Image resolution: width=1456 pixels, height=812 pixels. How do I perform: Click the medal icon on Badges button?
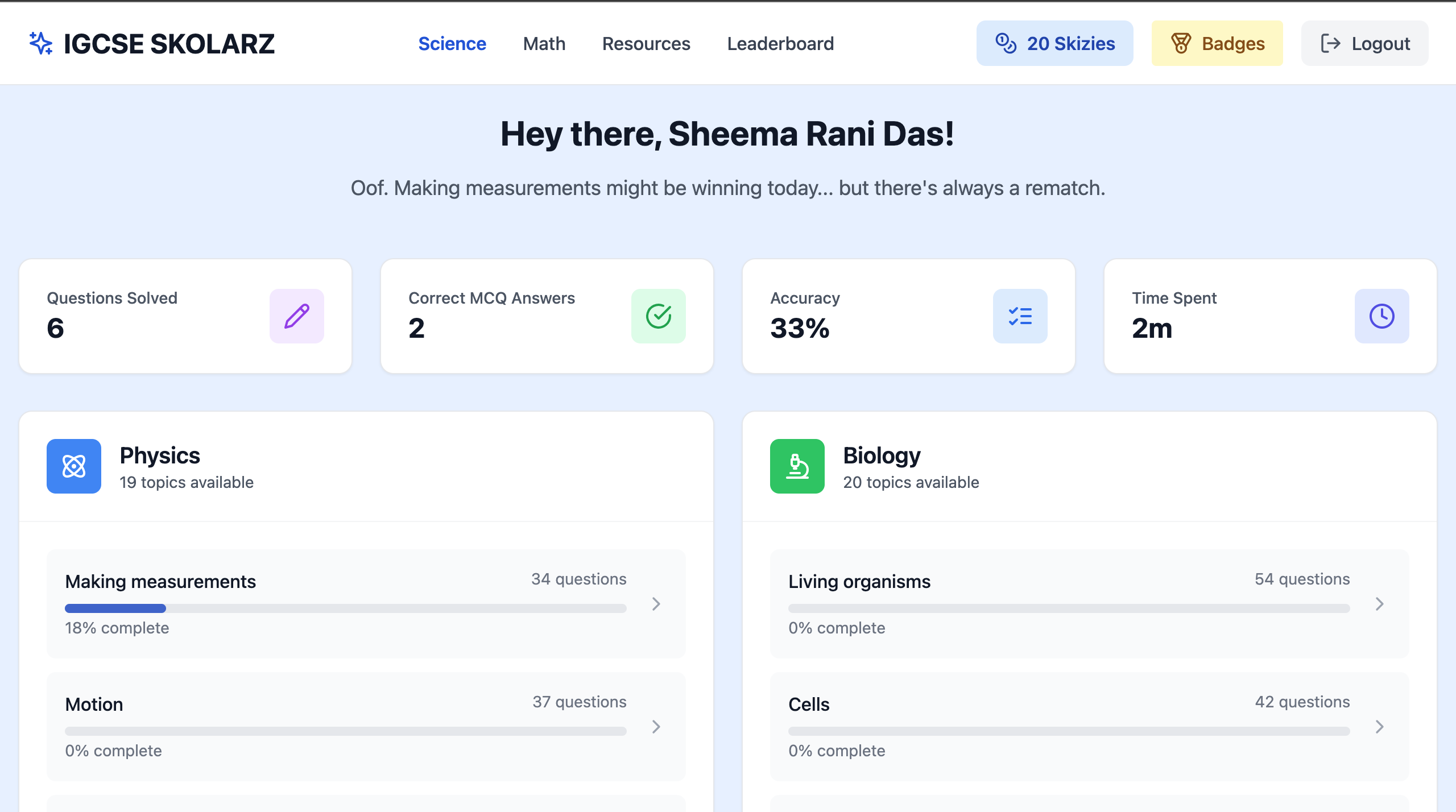1181,43
